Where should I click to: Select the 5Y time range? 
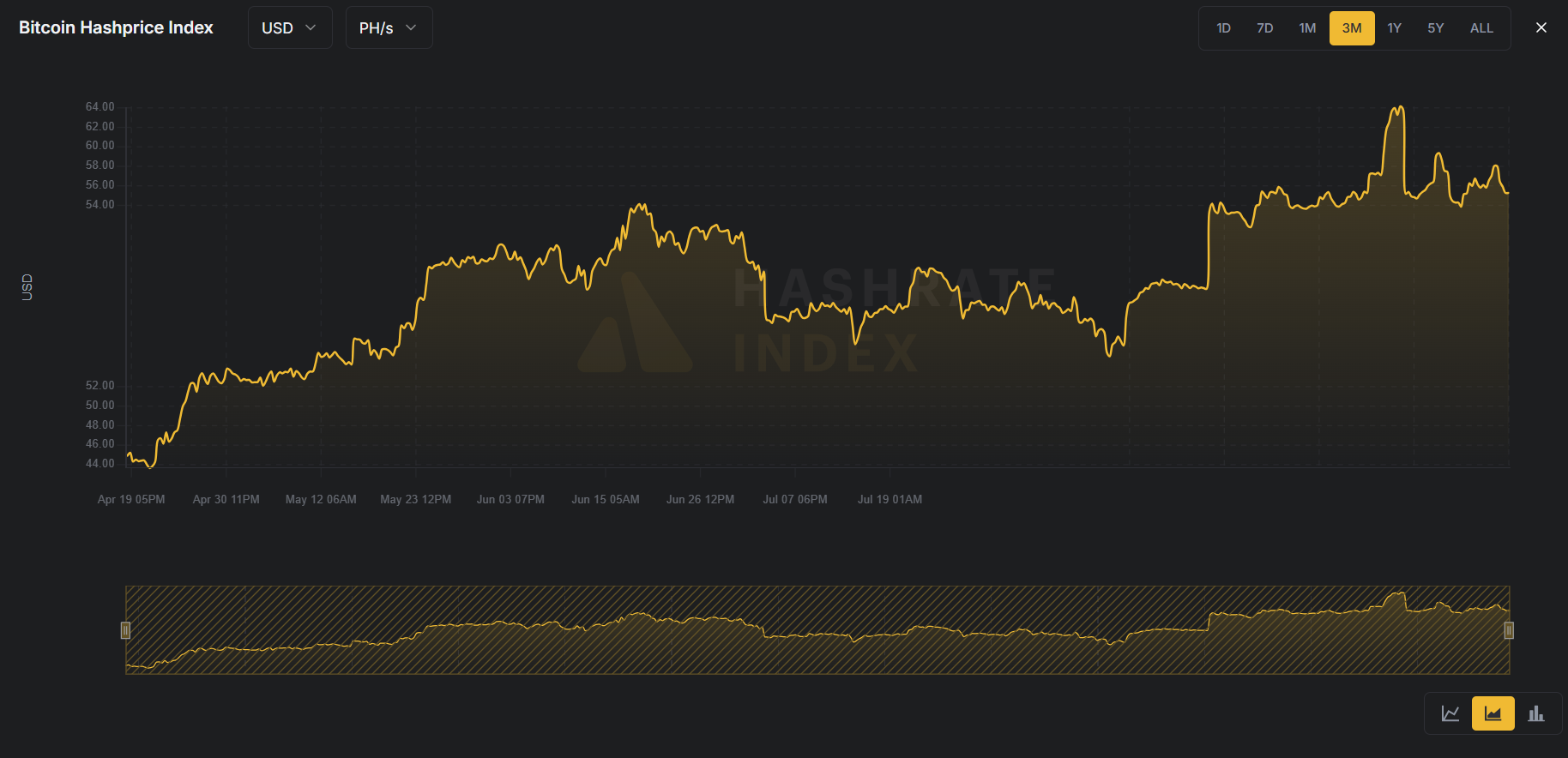1436,28
